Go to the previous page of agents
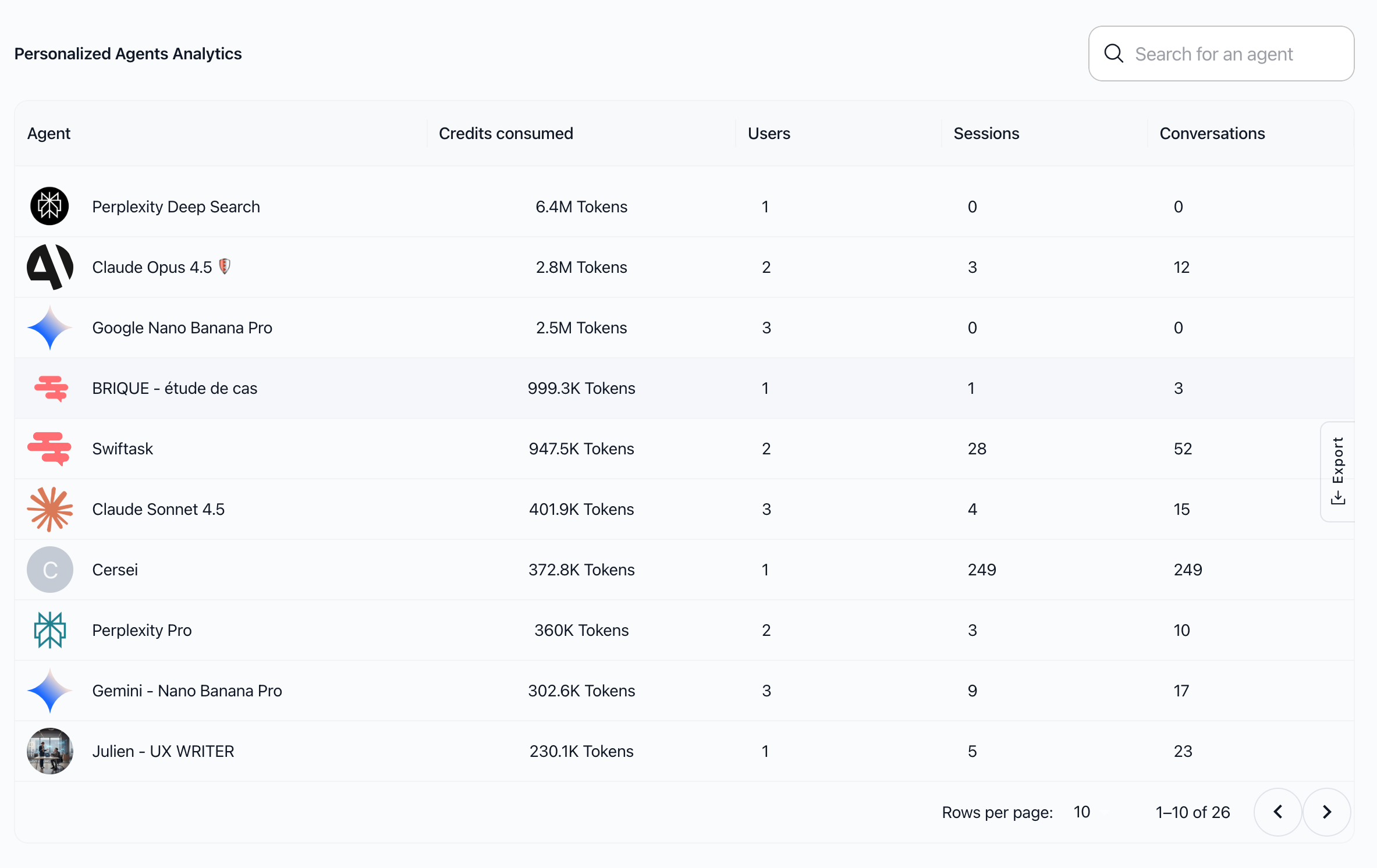 click(x=1278, y=812)
